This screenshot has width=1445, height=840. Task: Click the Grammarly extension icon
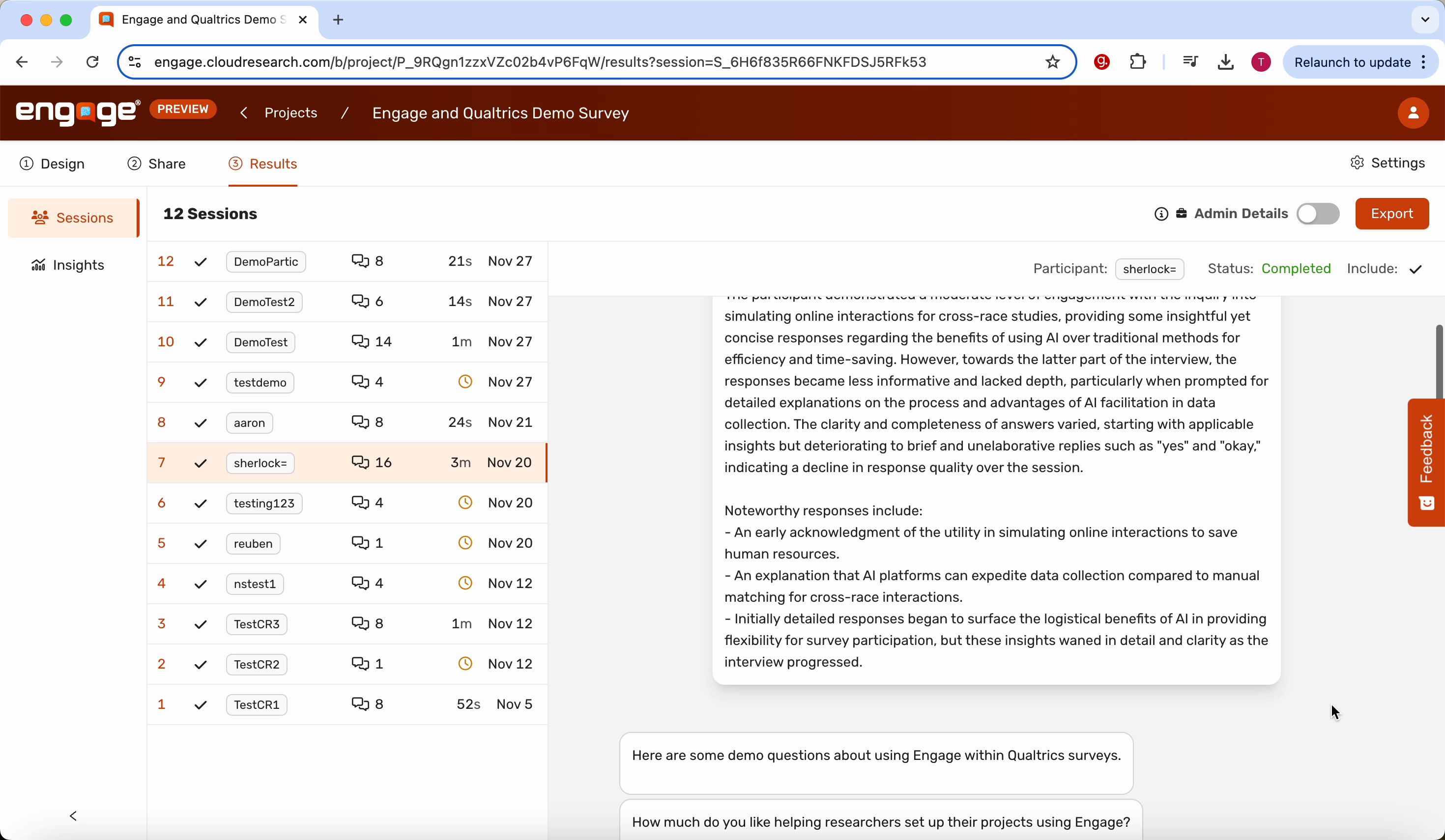(1101, 62)
